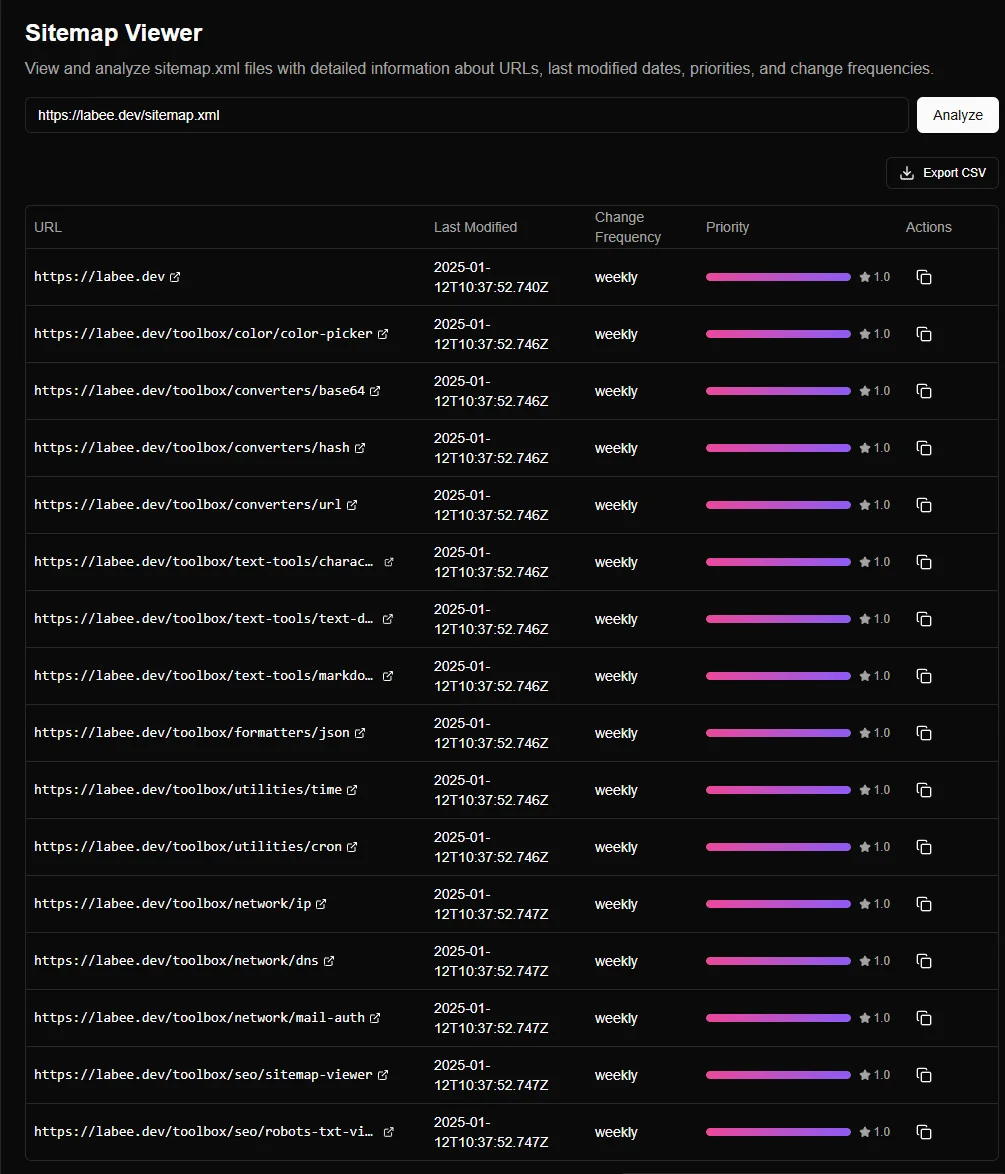Click the Export CSV button
The width and height of the screenshot is (1005, 1174).
[x=941, y=172]
